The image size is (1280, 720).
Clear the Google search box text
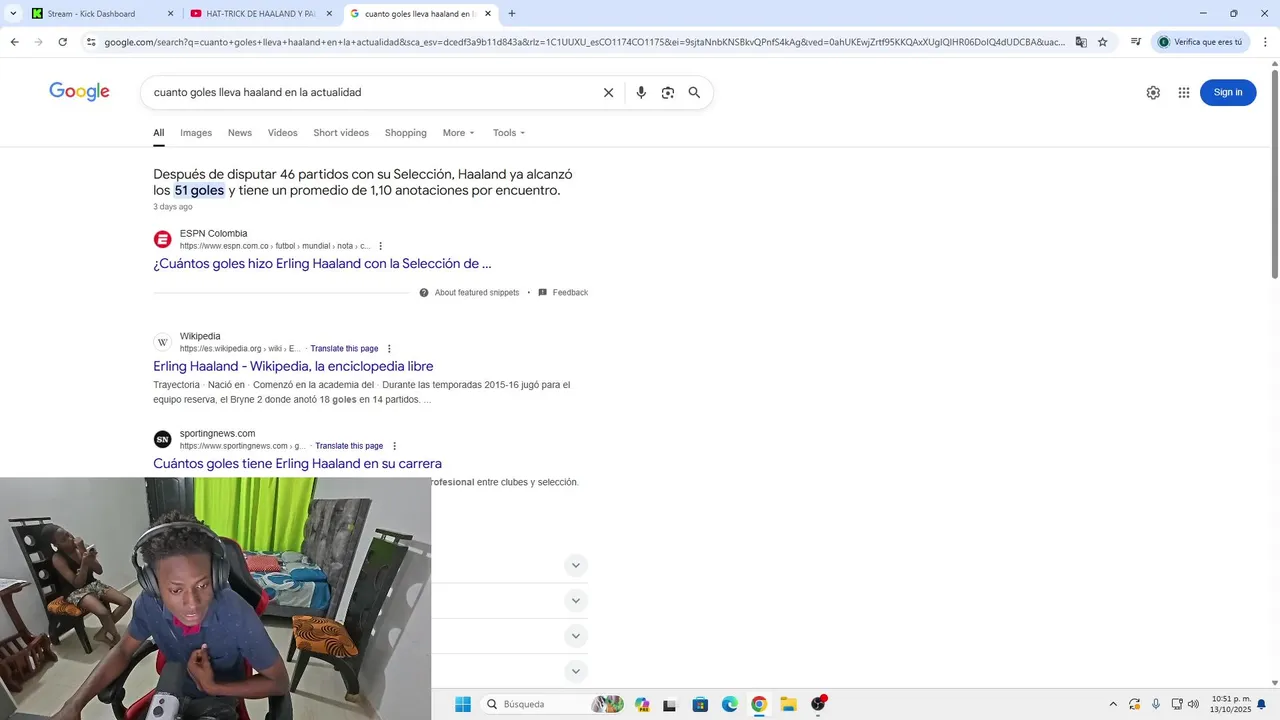click(608, 92)
